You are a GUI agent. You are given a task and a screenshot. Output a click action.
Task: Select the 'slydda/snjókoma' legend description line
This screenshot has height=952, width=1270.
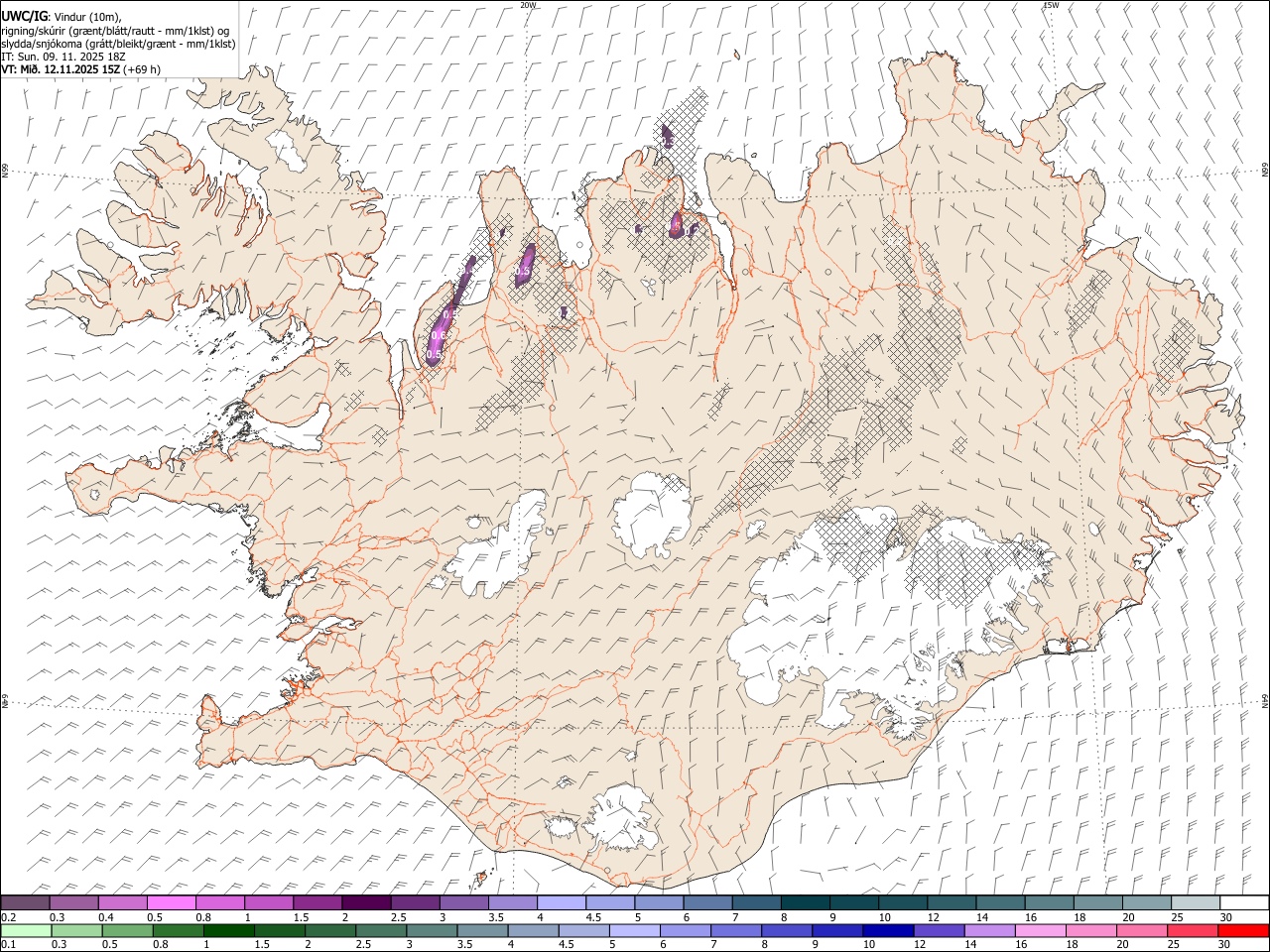pyautogui.click(x=118, y=44)
